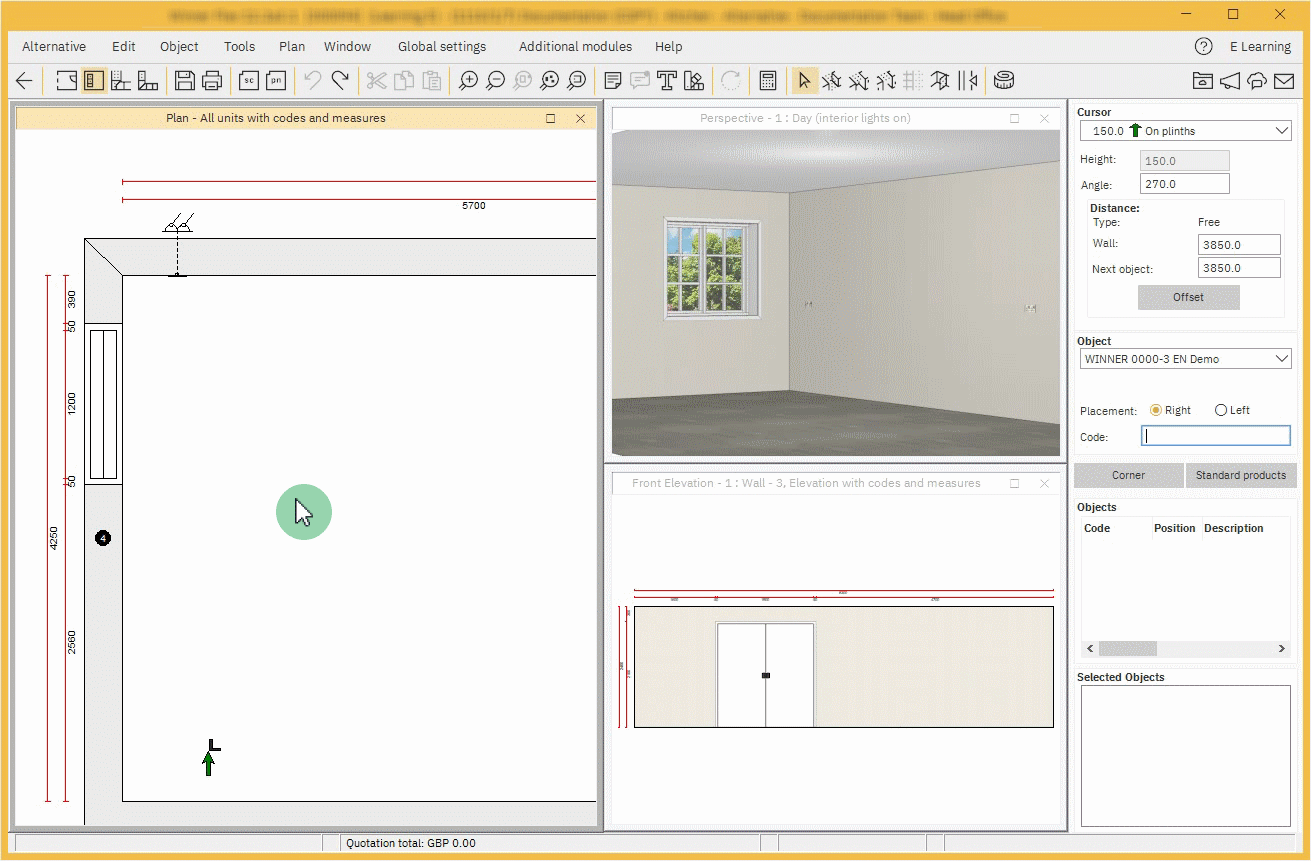Select the text T tool icon

coord(667,81)
